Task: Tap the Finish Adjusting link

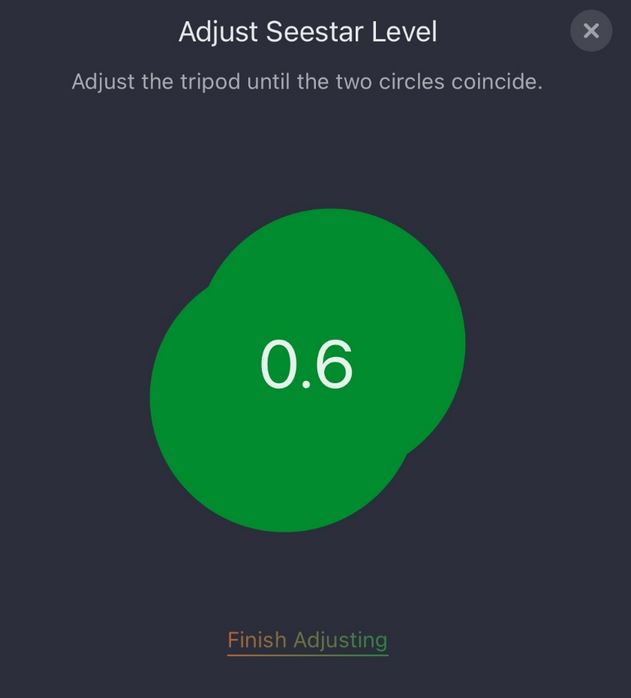Action: 307,640
